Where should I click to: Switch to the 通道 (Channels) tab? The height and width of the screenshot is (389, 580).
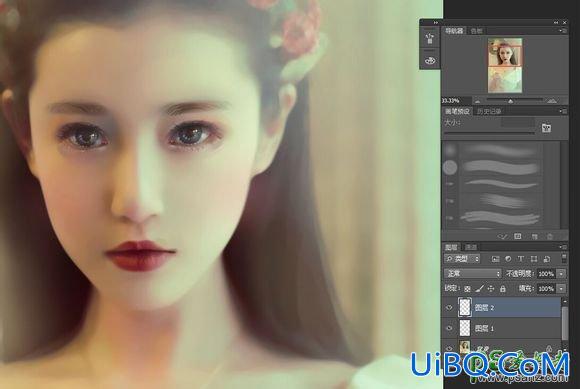tap(471, 247)
